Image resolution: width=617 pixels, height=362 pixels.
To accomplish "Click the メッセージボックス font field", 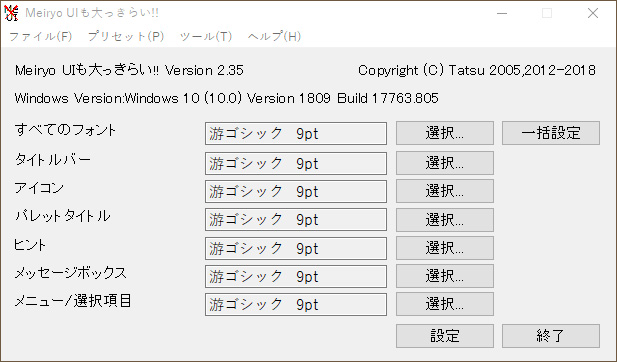I will pyautogui.click(x=296, y=276).
